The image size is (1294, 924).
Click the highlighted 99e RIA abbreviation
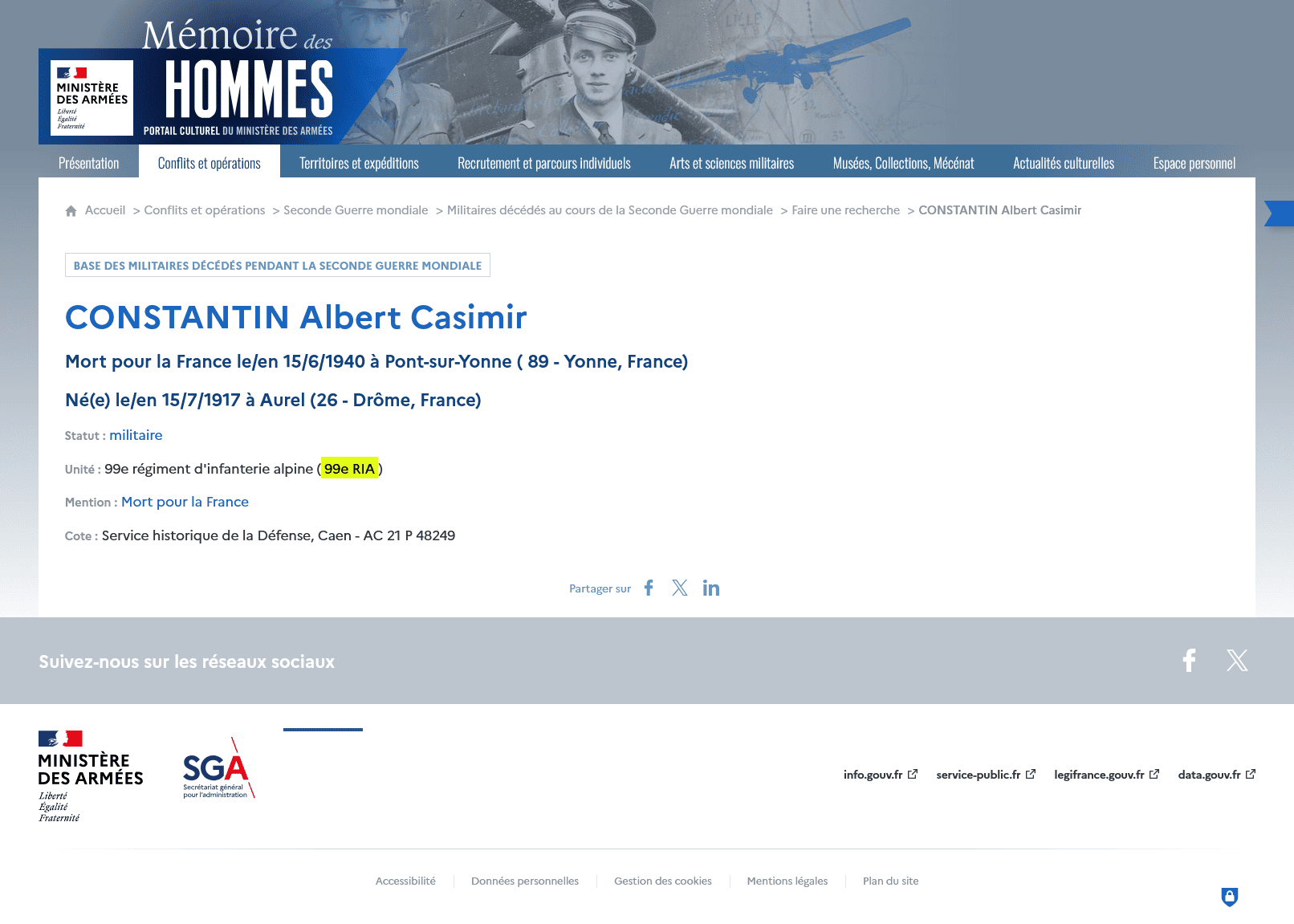pos(350,469)
